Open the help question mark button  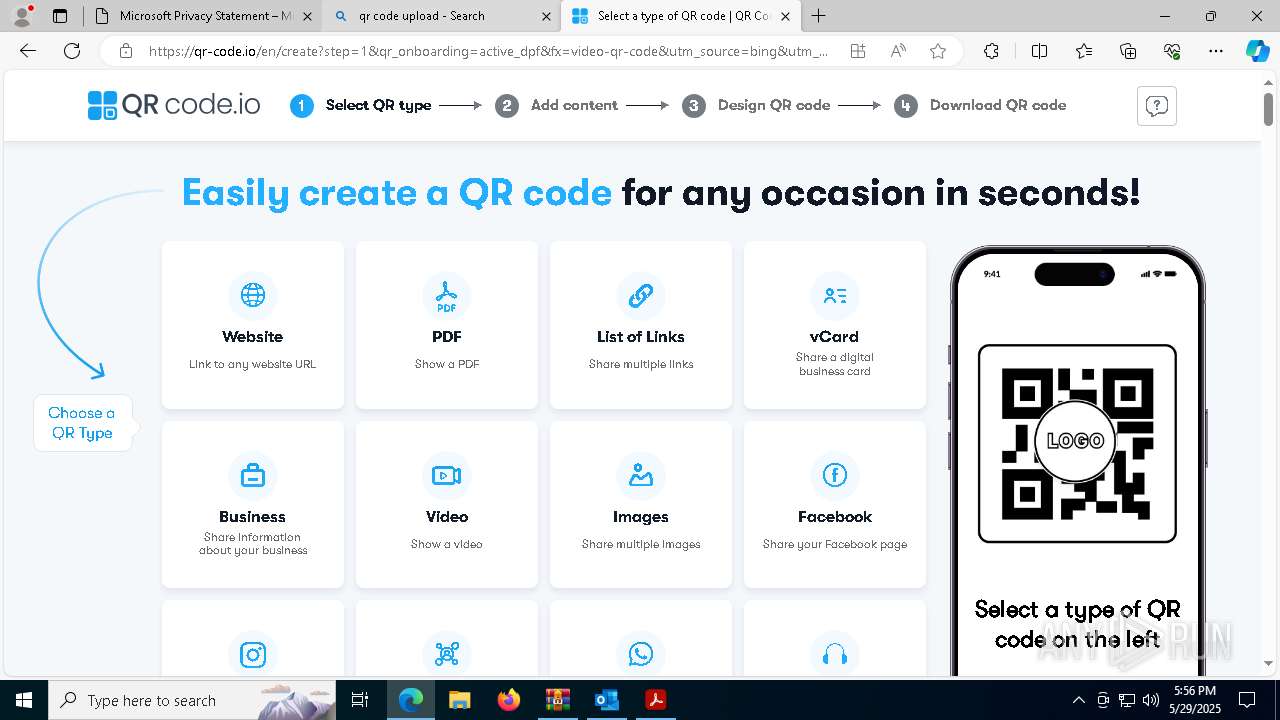pyautogui.click(x=1157, y=106)
